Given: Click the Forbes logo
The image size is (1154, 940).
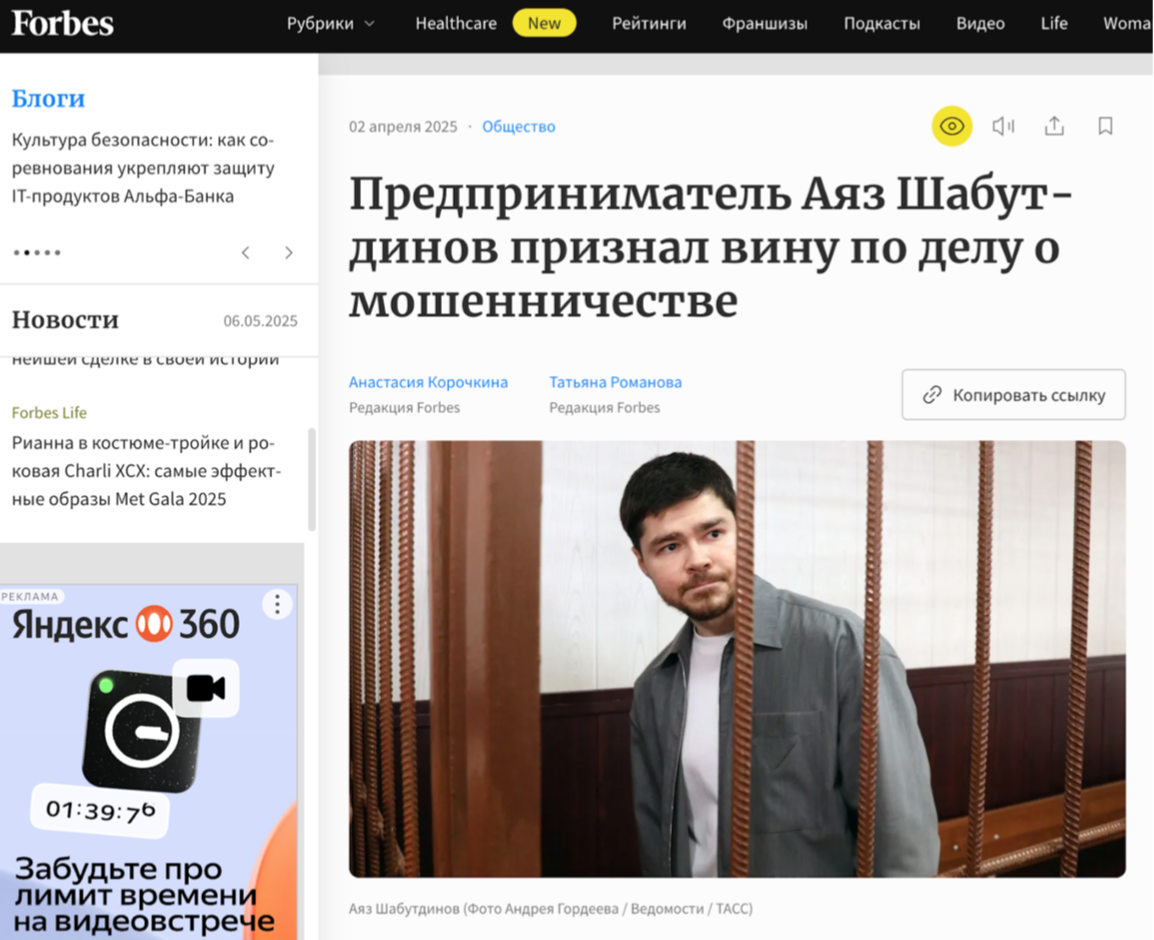Looking at the screenshot, I should pyautogui.click(x=63, y=24).
